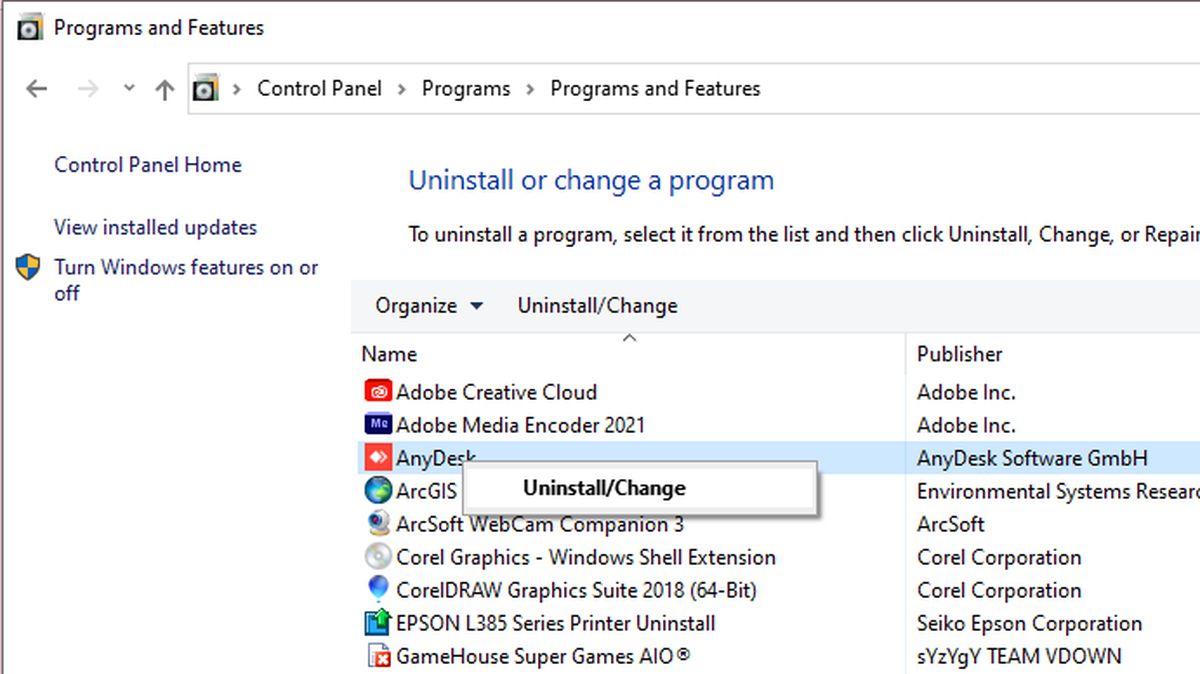This screenshot has height=674, width=1200.
Task: Sort the list by Name column header
Action: click(389, 354)
